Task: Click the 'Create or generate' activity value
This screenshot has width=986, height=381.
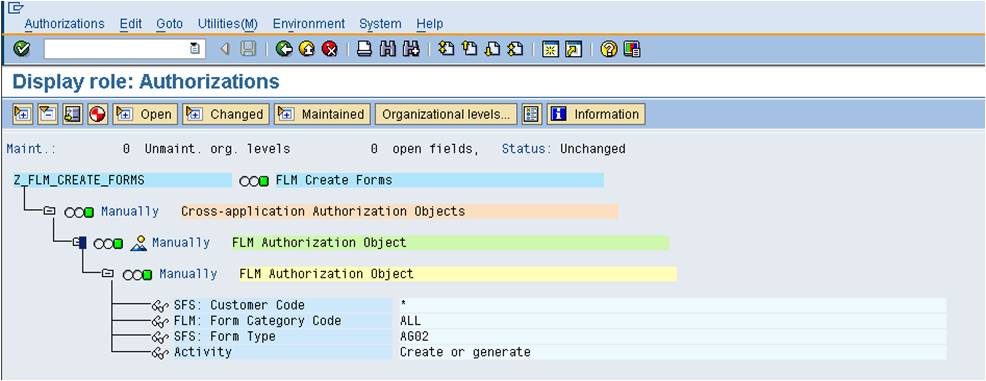Action: coord(465,353)
